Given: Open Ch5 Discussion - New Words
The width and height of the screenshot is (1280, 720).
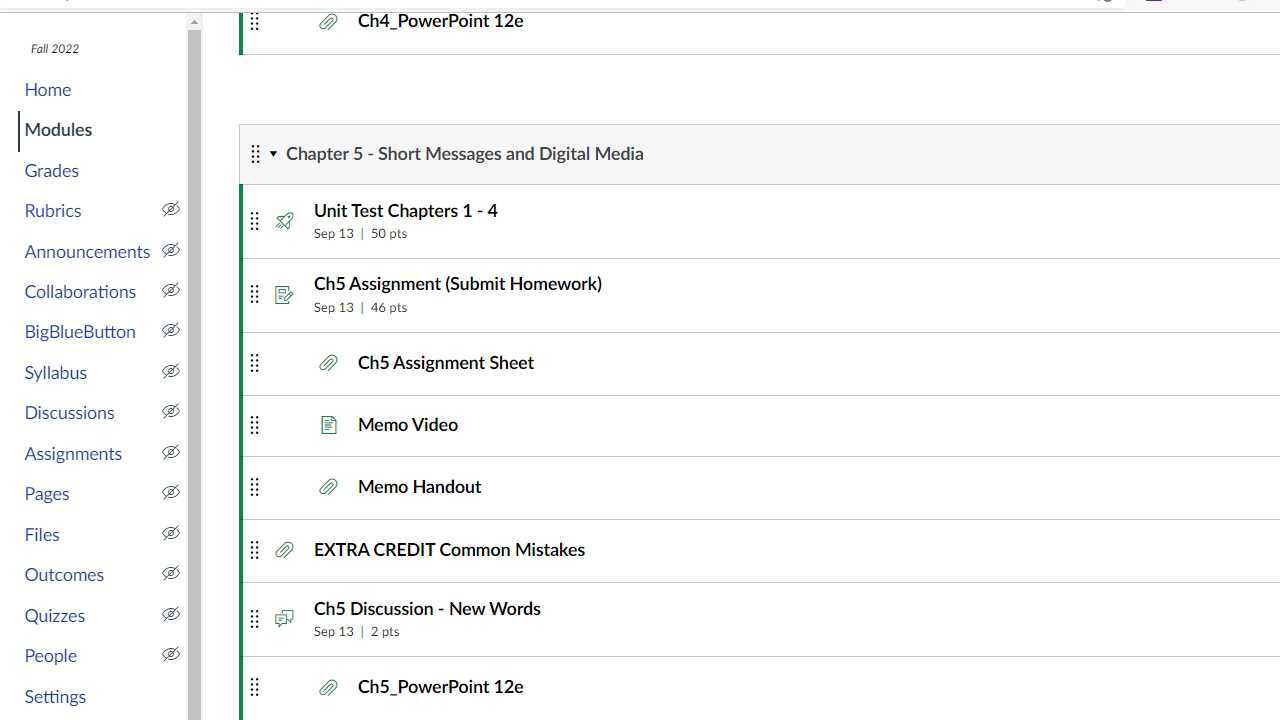Looking at the screenshot, I should pyautogui.click(x=427, y=609).
